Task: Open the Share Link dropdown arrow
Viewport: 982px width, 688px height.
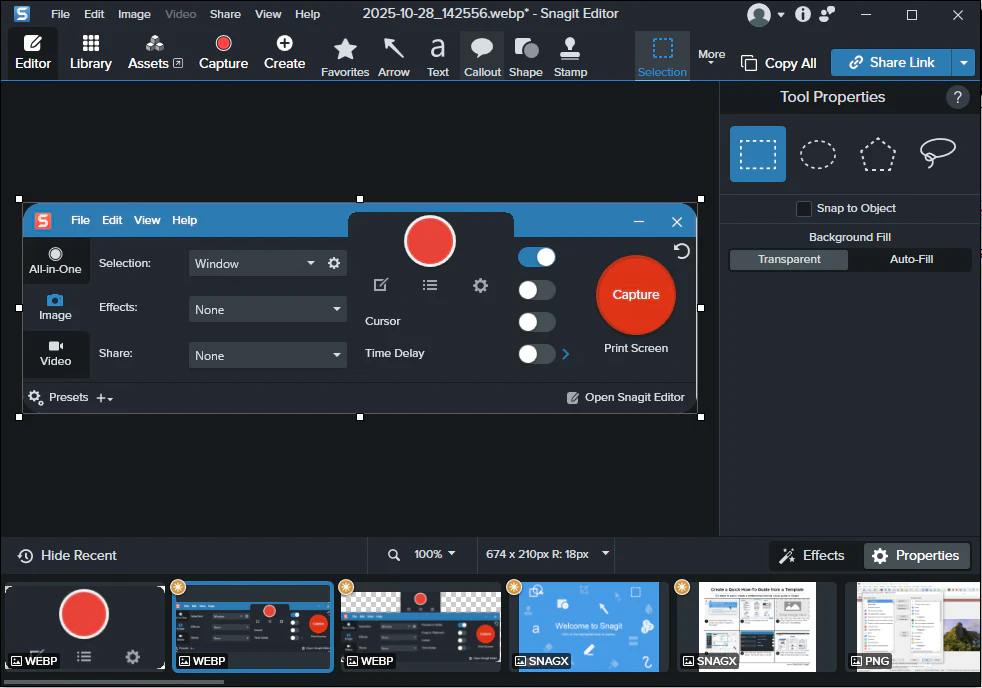Action: point(963,63)
